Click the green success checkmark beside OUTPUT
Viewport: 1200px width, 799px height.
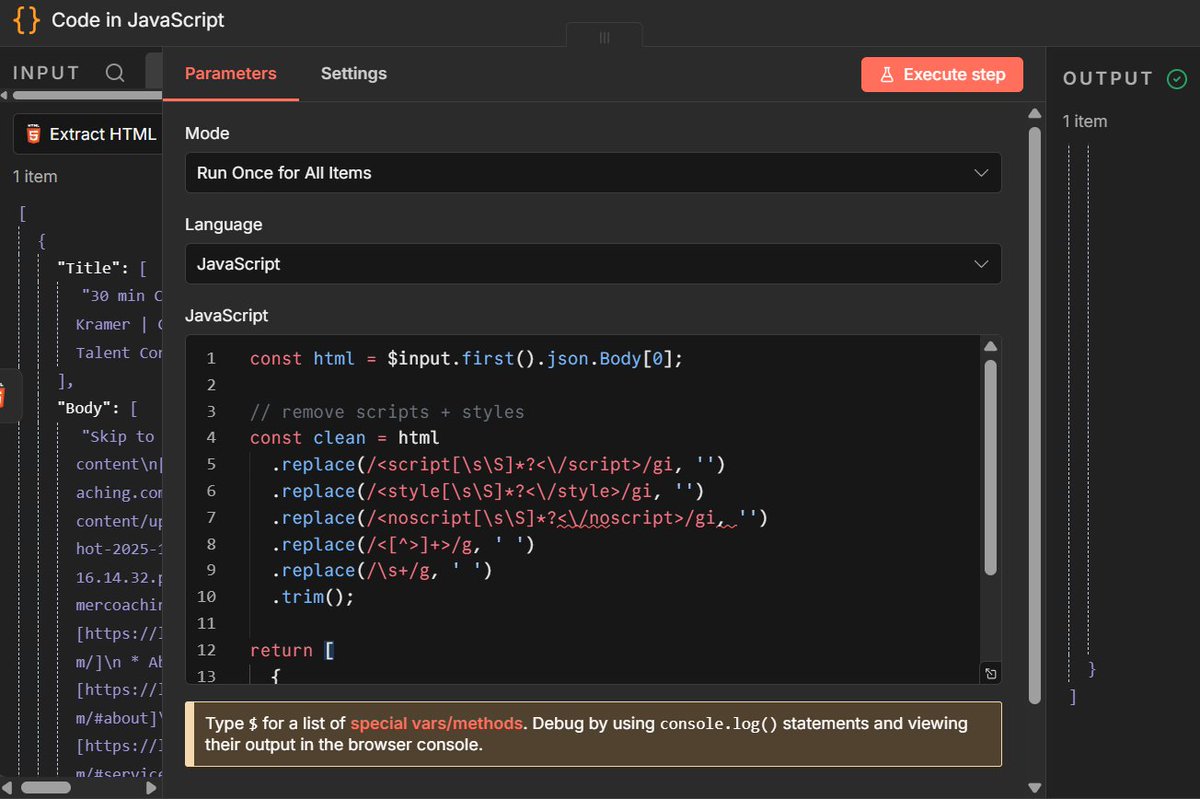click(1177, 78)
